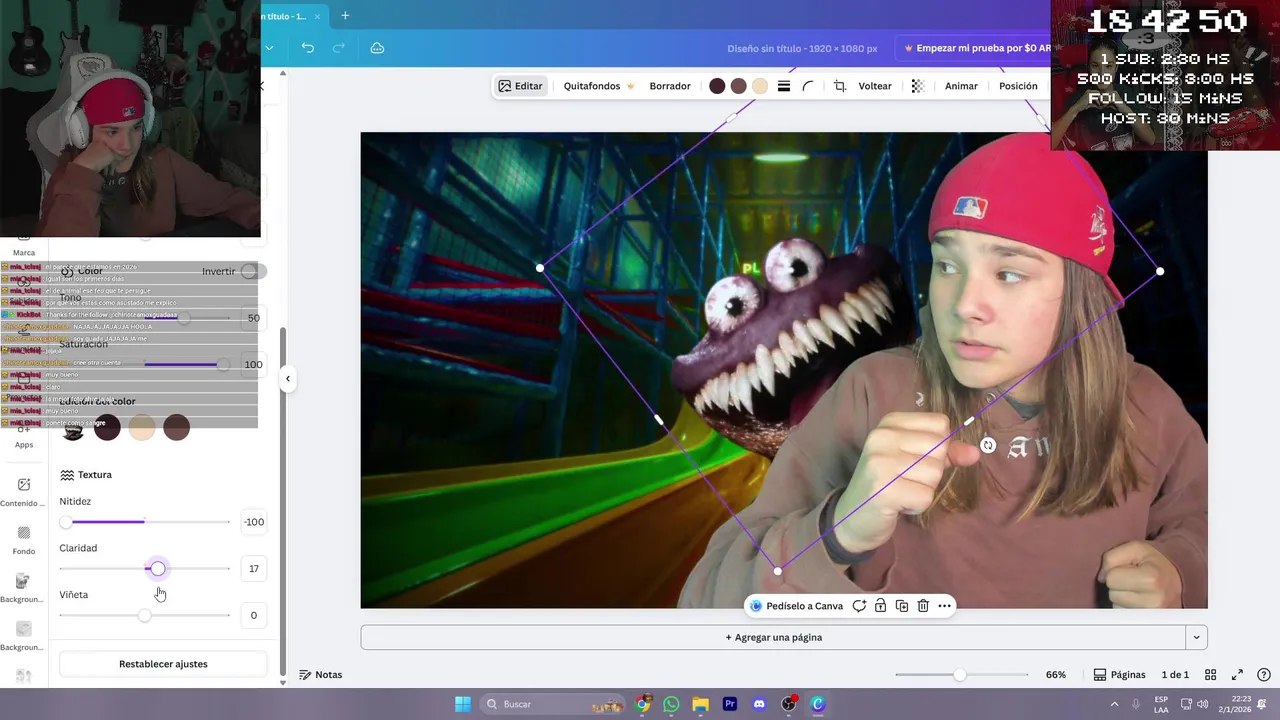Viewport: 1280px width, 720px height.
Task: Open transparency checkerboard icon
Action: point(918,86)
